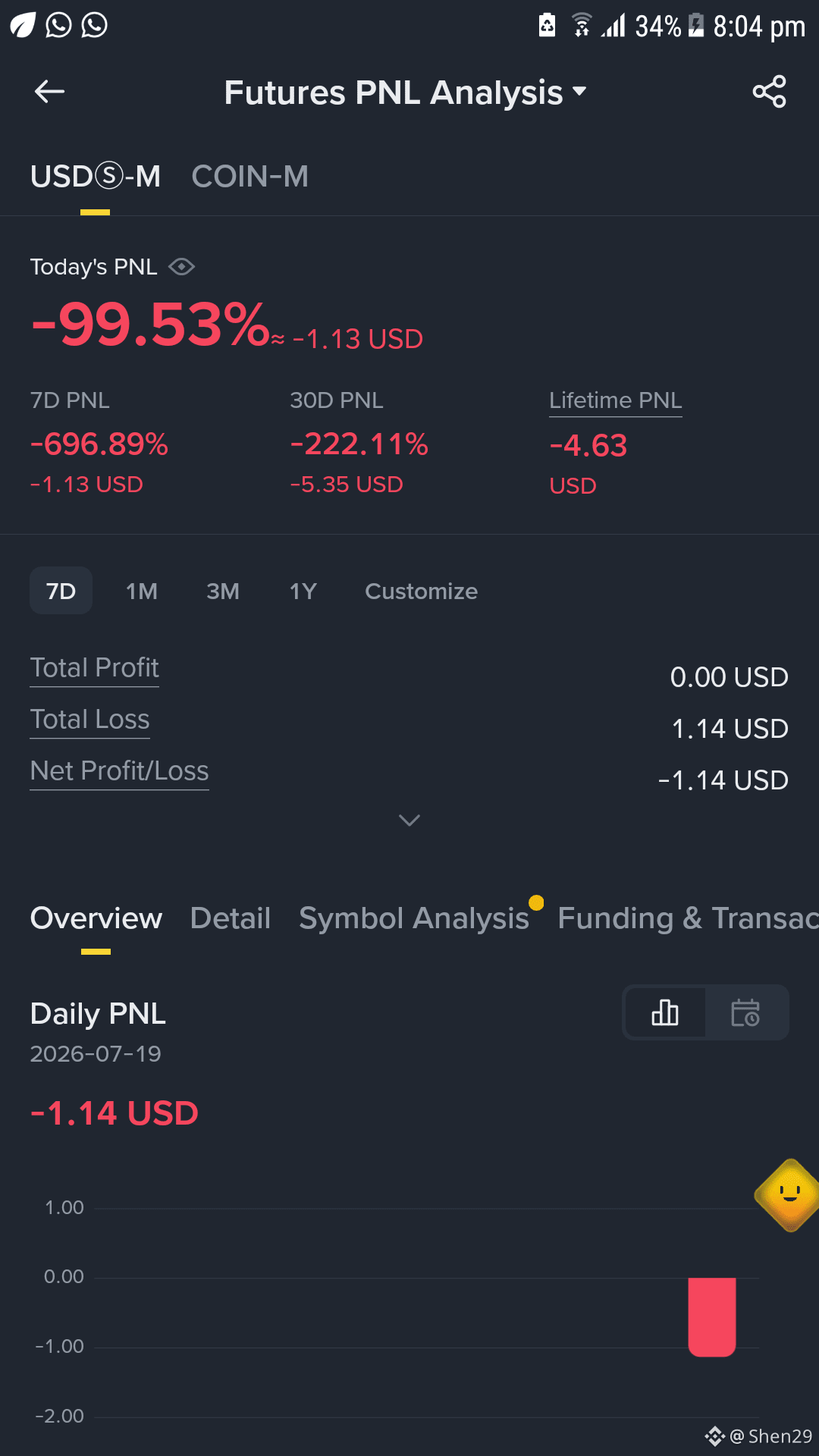Tap the Net Profit/Loss label
This screenshot has width=819, height=1456.
point(119,771)
